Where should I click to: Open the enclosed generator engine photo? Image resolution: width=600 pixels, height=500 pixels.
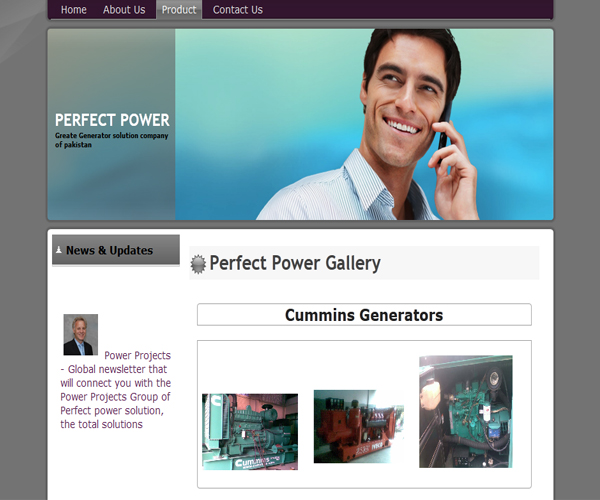(466, 412)
